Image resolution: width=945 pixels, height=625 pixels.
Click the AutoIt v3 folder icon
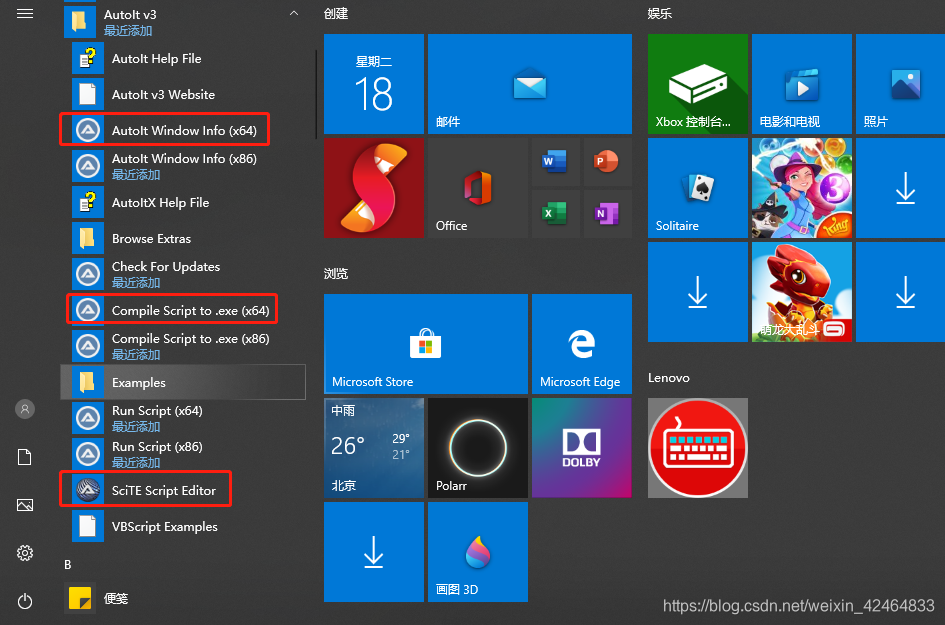[80, 22]
